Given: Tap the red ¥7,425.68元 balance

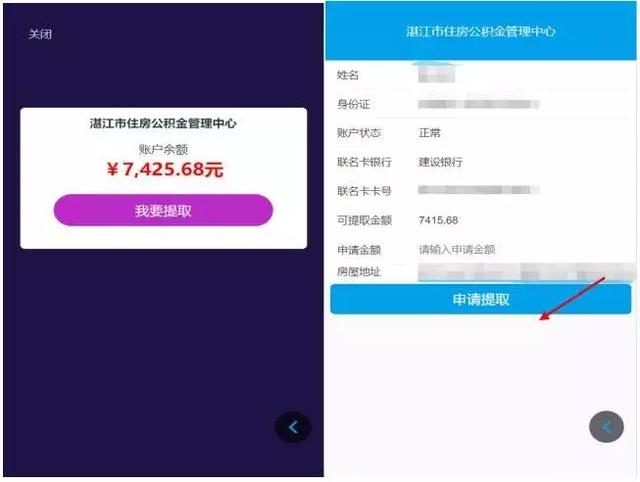Looking at the screenshot, I should tap(165, 169).
